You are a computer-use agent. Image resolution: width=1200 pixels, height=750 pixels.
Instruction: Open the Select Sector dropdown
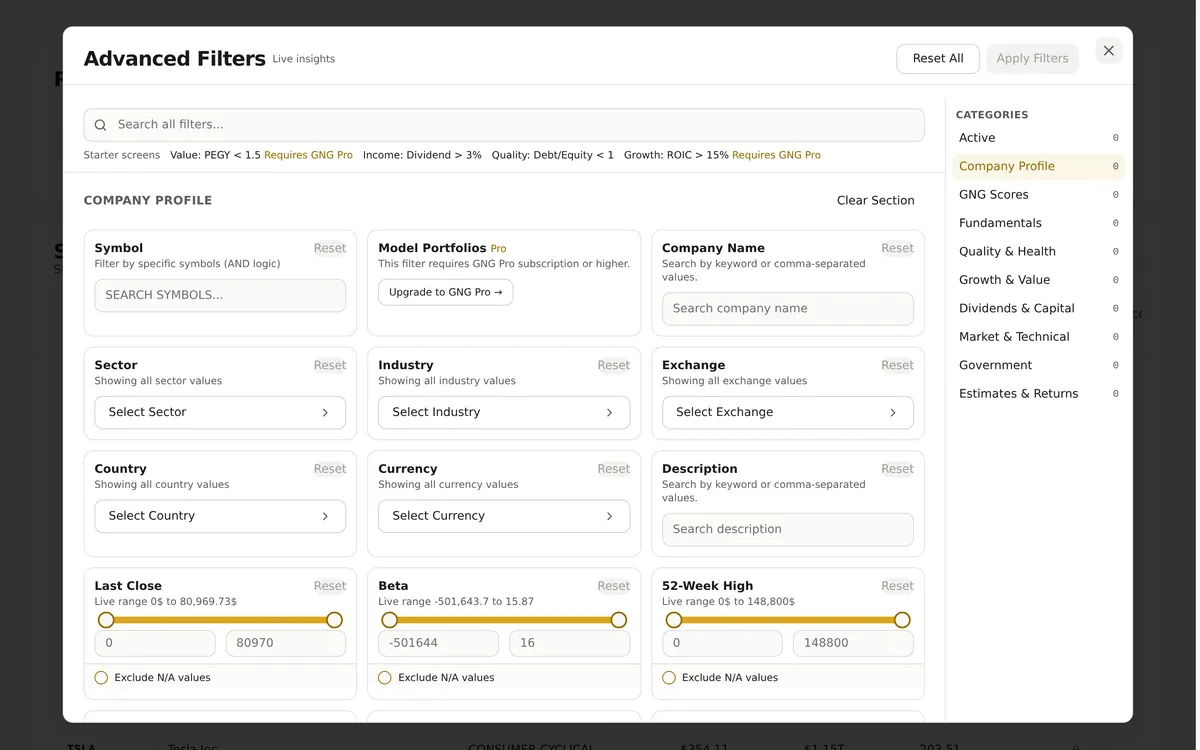(x=220, y=412)
